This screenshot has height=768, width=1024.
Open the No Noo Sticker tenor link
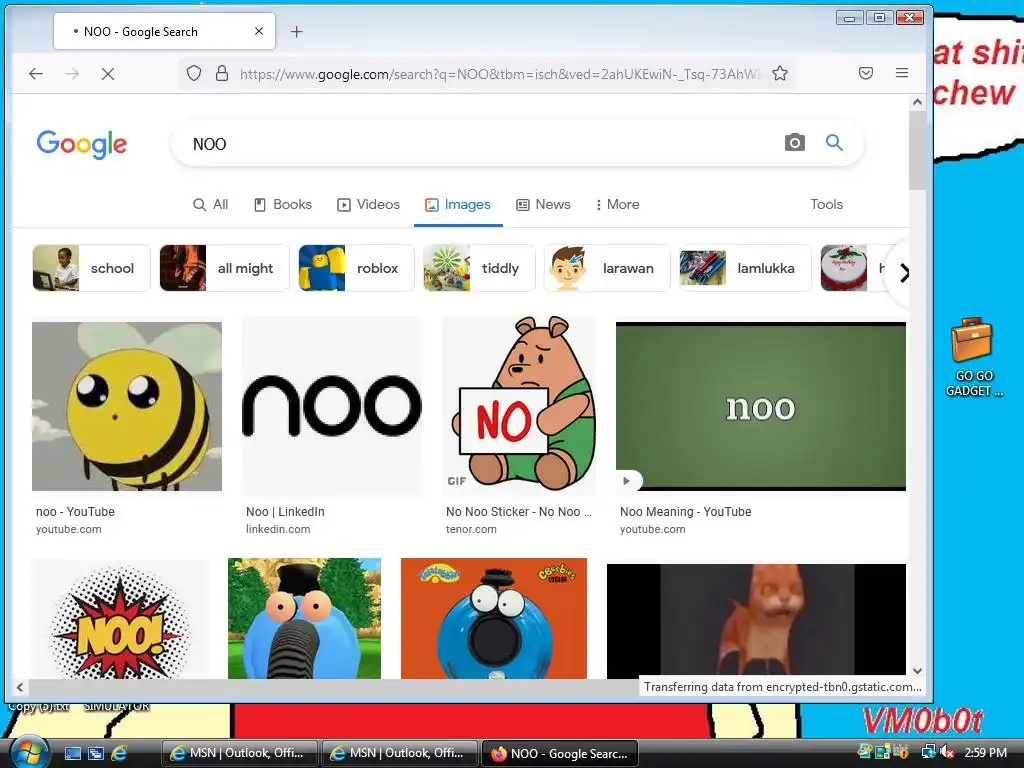tap(519, 512)
